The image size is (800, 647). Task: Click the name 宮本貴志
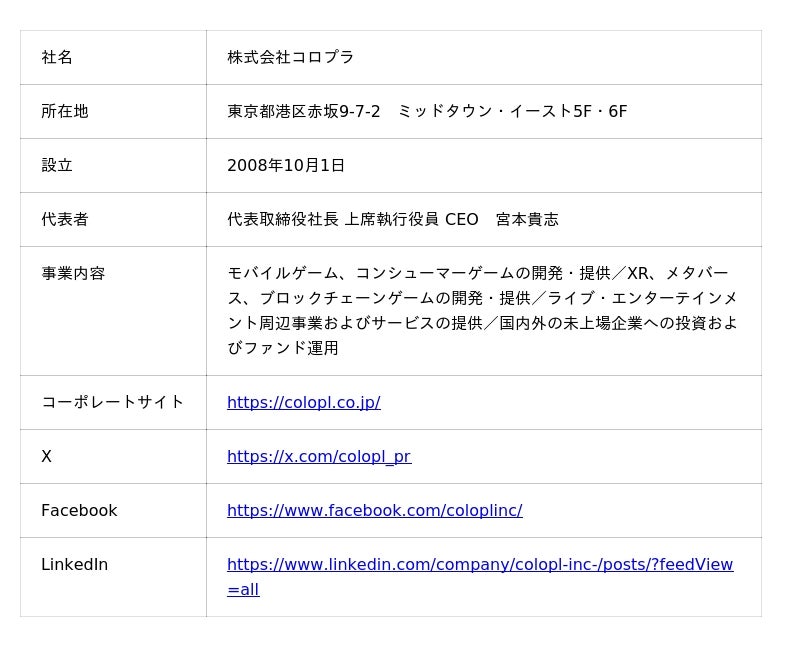coord(527,219)
